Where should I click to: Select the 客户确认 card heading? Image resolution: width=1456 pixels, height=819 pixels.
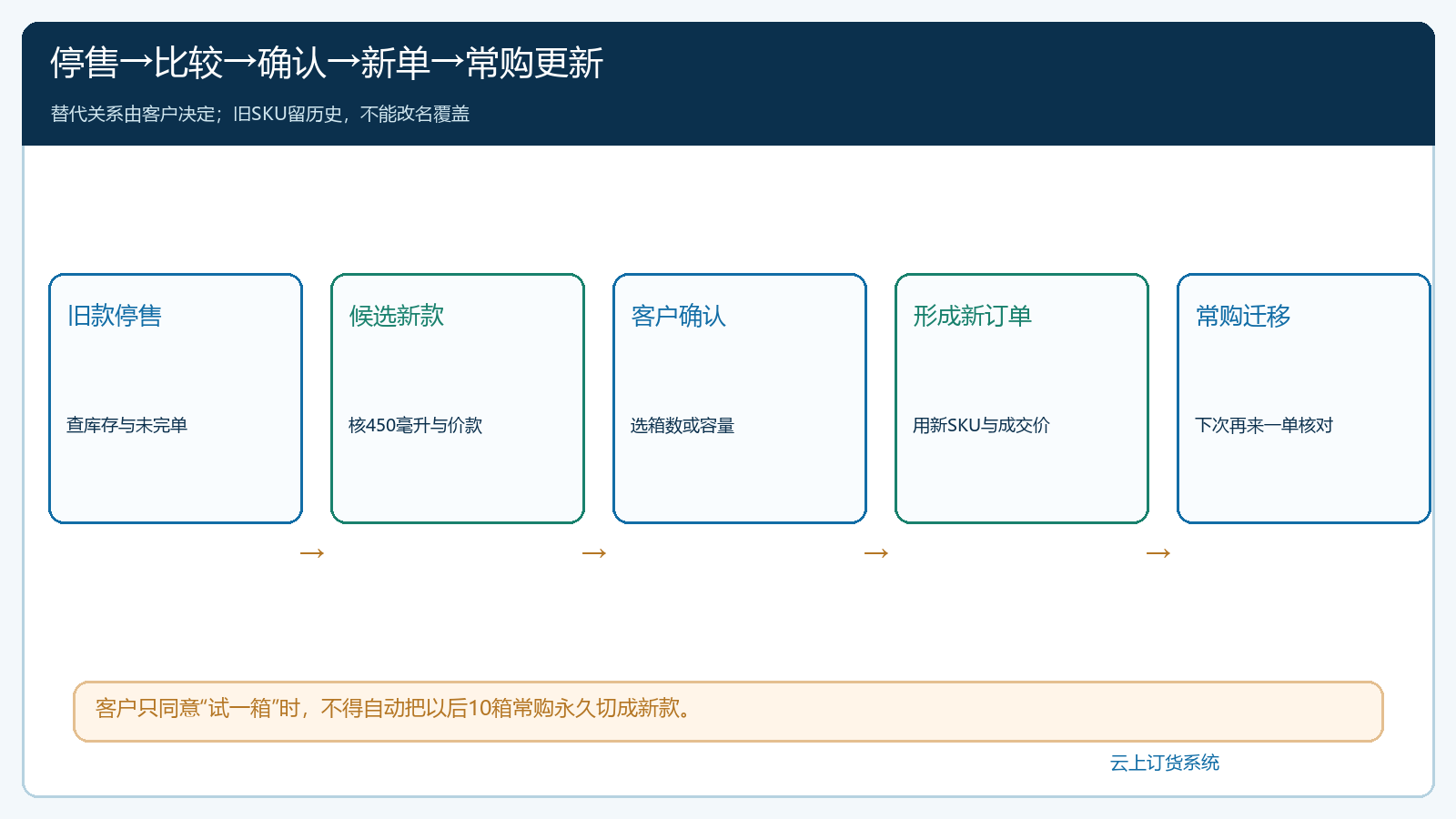point(679,316)
